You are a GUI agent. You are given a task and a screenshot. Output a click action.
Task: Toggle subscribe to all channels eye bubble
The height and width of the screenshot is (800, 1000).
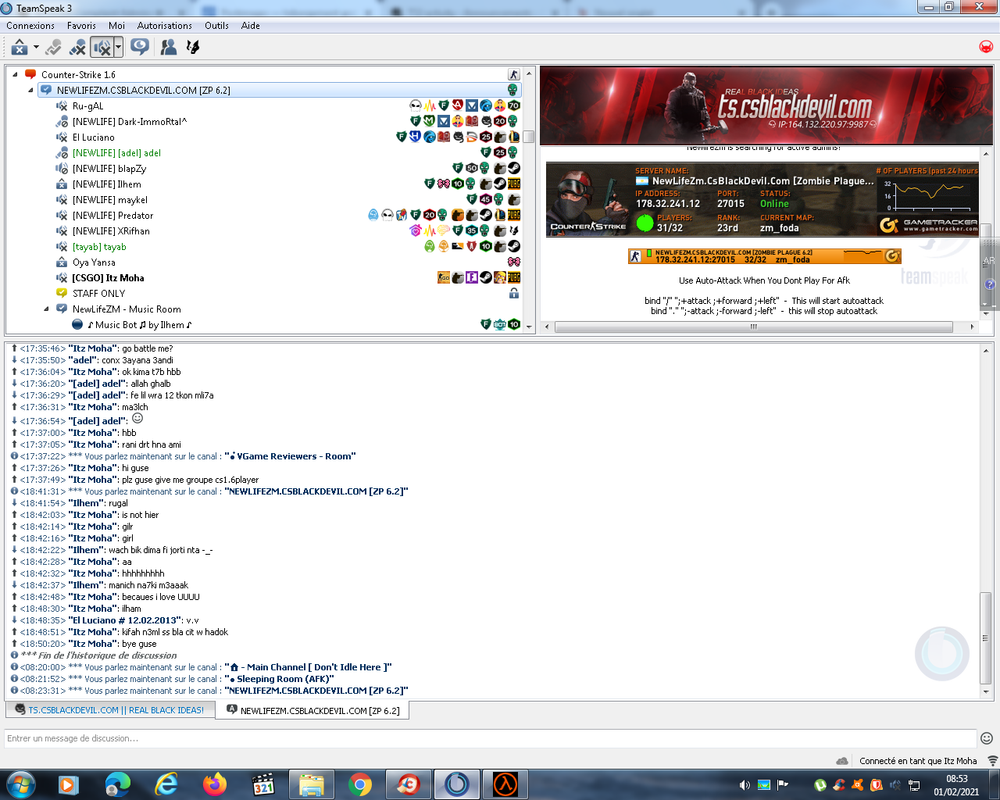pos(140,47)
